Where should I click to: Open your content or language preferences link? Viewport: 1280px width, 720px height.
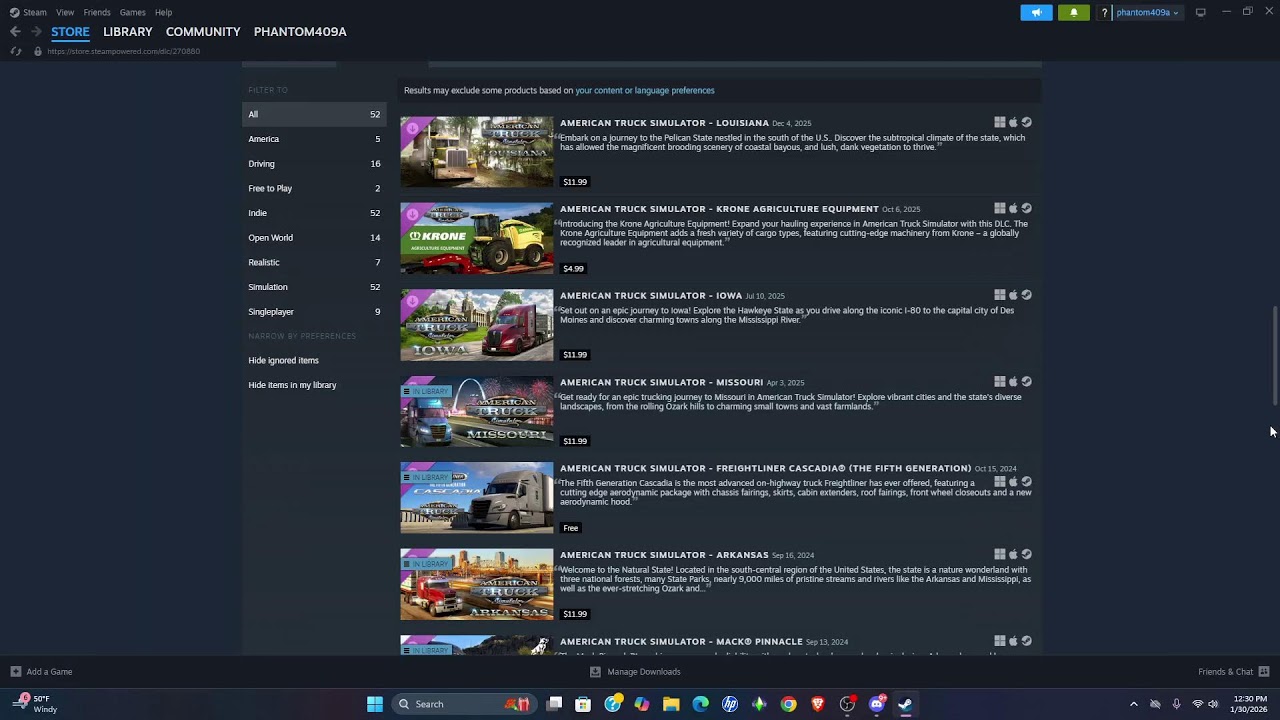pos(645,90)
